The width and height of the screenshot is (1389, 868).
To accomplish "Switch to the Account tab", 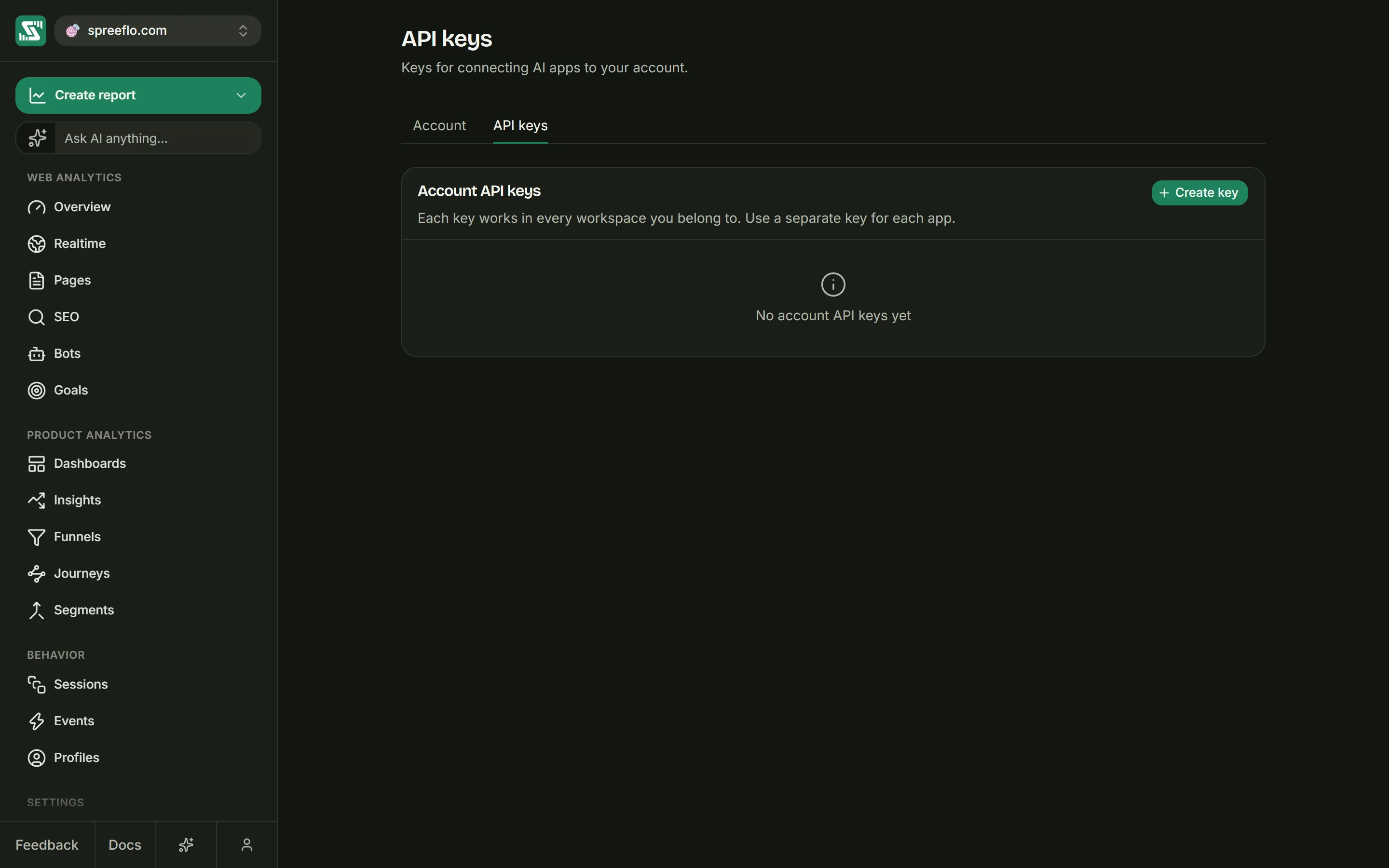I will [x=439, y=126].
